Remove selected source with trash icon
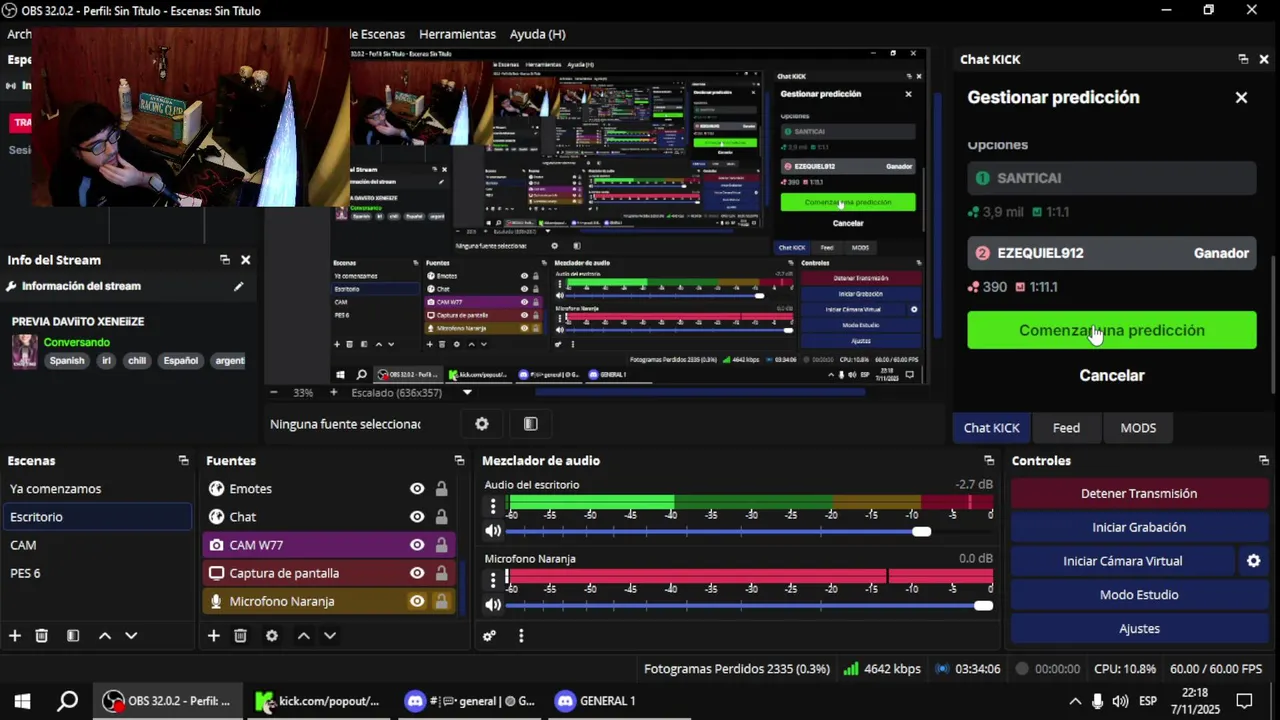Screen dimensions: 1280x720 click(x=240, y=636)
